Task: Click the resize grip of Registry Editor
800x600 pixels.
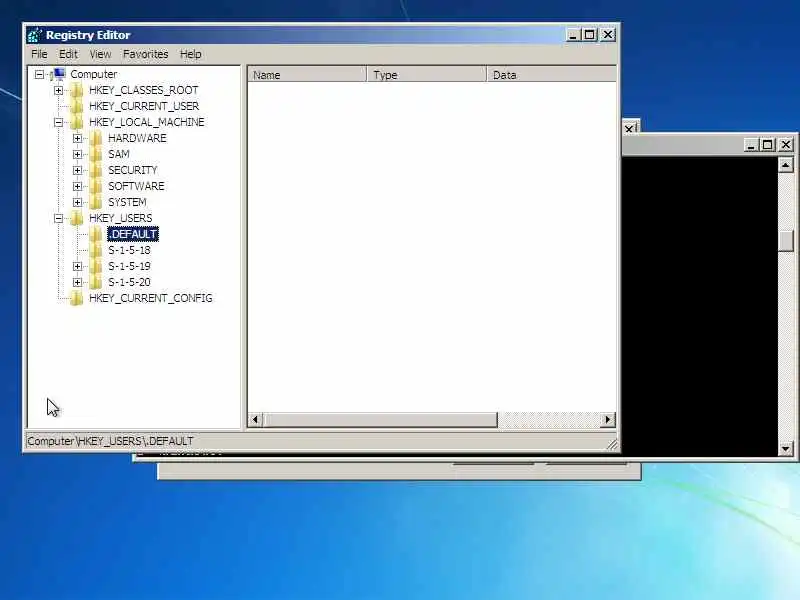Action: tap(612, 445)
